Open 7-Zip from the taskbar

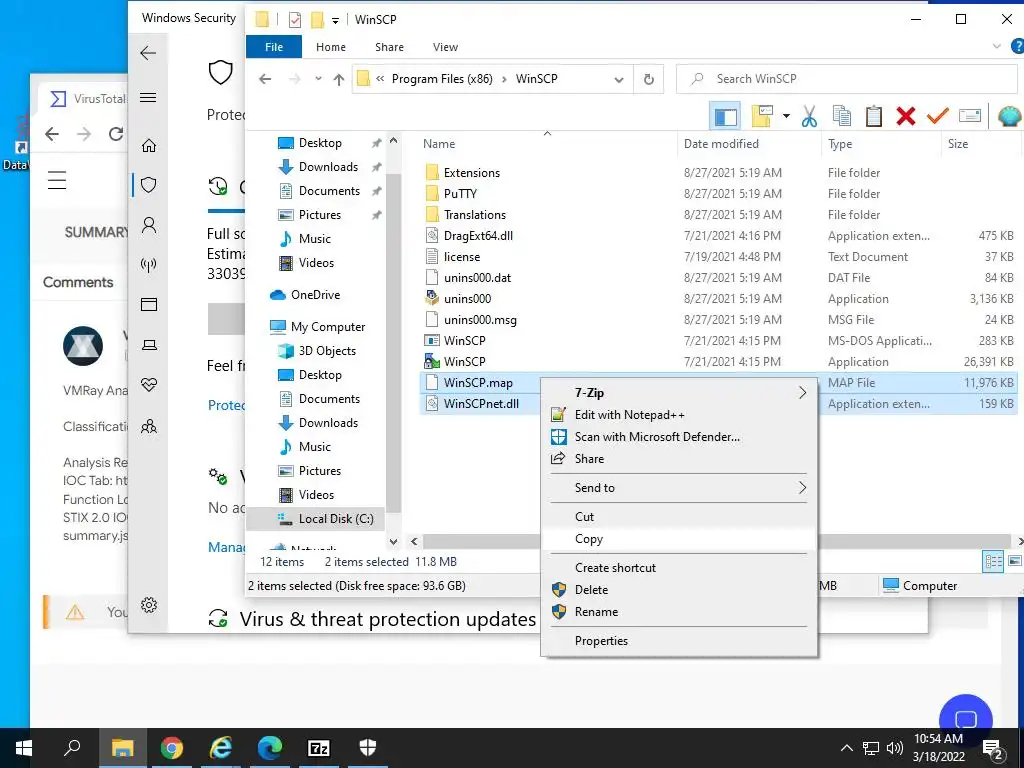(319, 748)
